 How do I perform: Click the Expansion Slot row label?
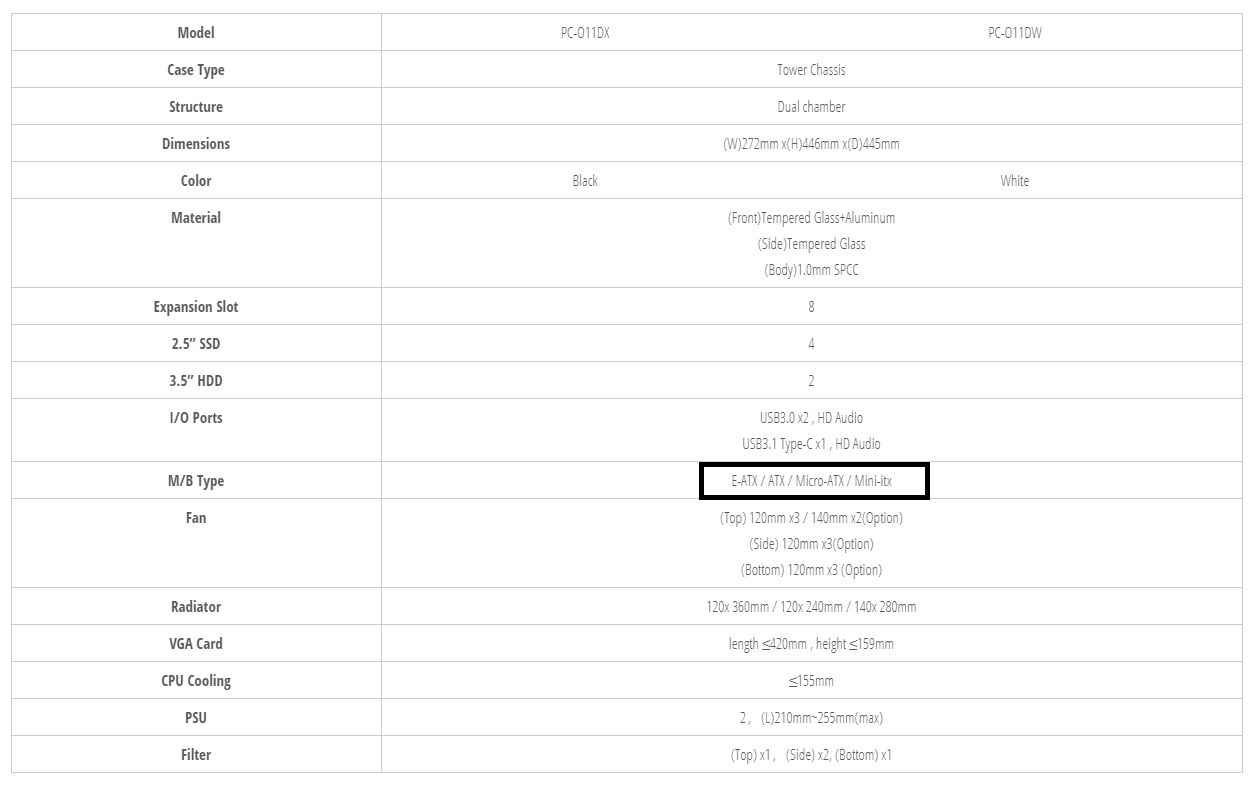point(196,307)
